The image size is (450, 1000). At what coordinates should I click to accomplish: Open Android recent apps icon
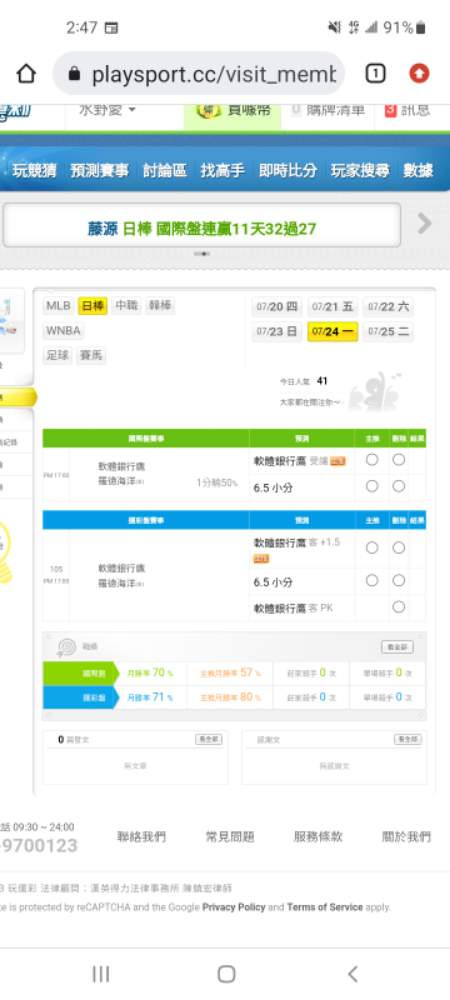pos(101,974)
